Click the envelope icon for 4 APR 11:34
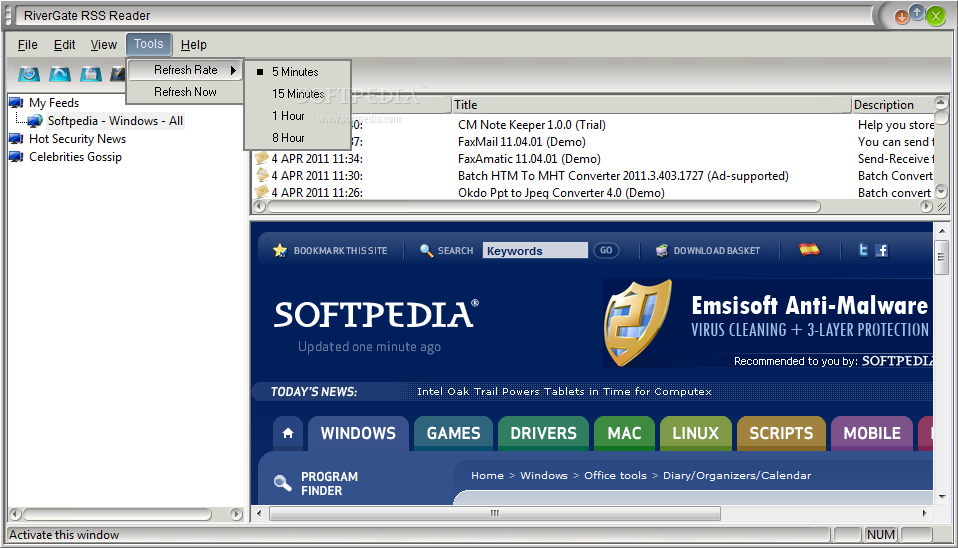The height and width of the screenshot is (548, 958). (x=262, y=158)
